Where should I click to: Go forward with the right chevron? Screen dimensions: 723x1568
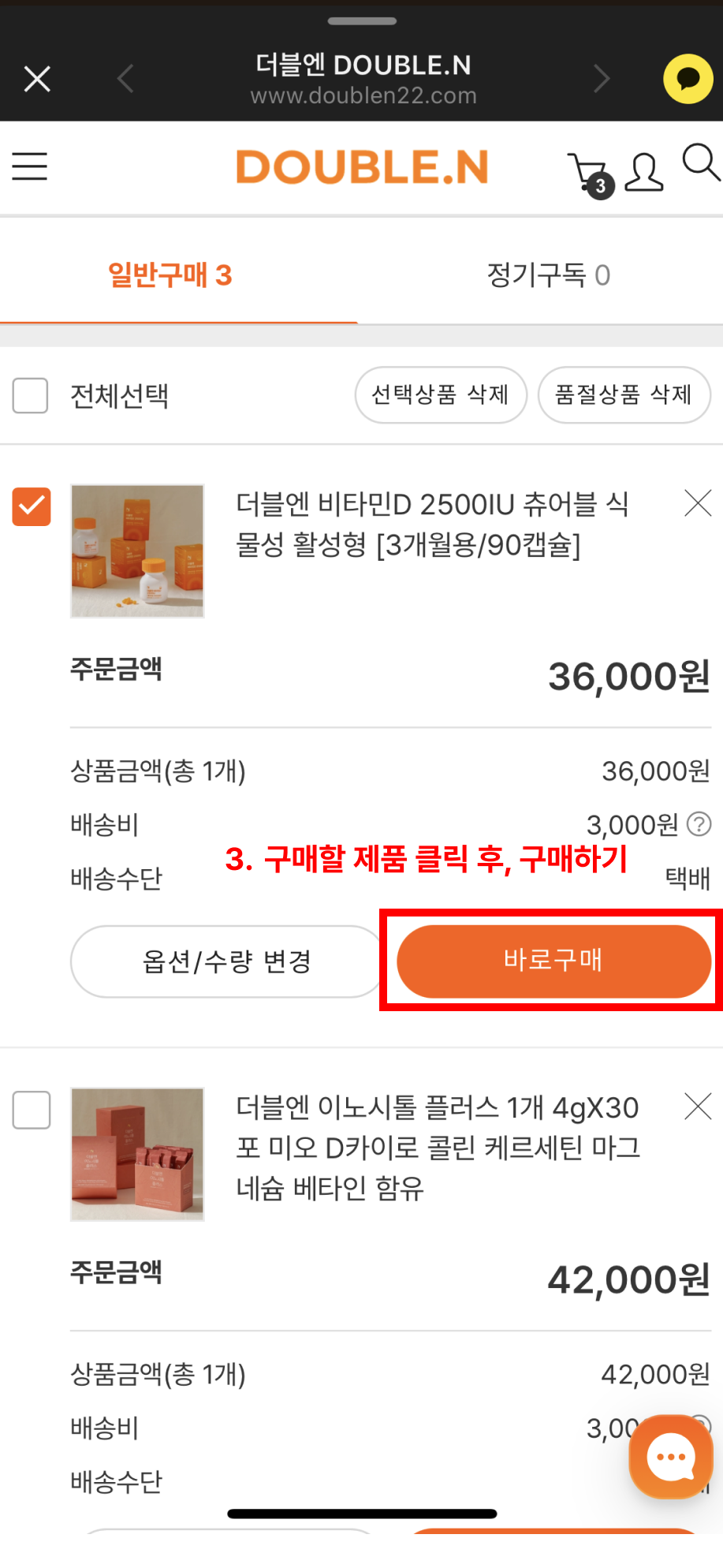click(602, 79)
